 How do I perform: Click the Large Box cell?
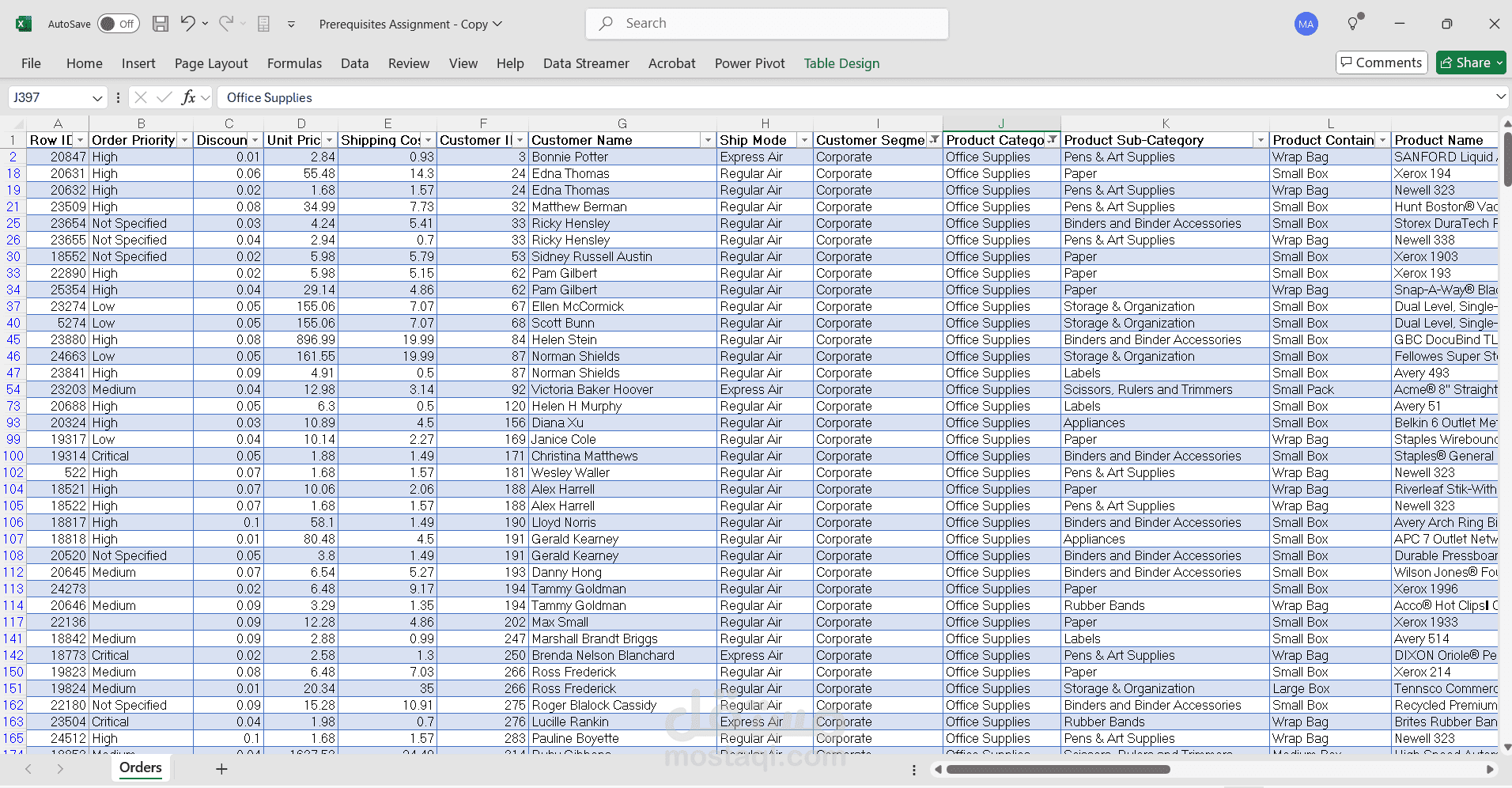tap(1330, 688)
